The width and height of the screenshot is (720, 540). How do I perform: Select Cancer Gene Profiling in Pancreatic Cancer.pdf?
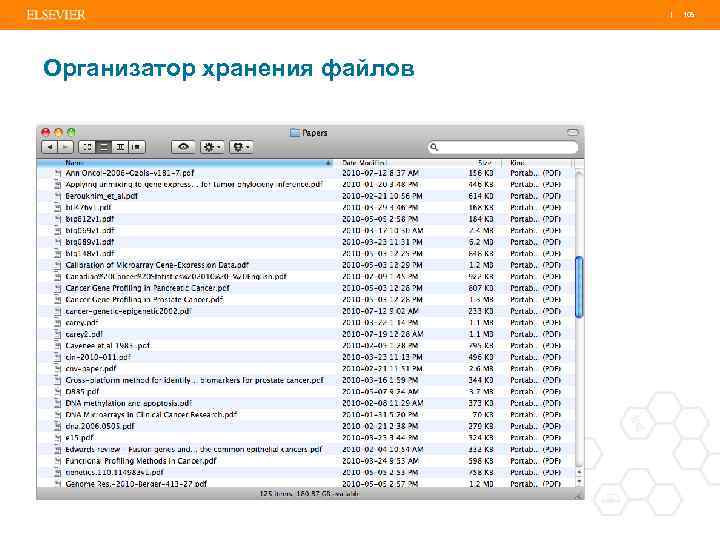coord(147,288)
